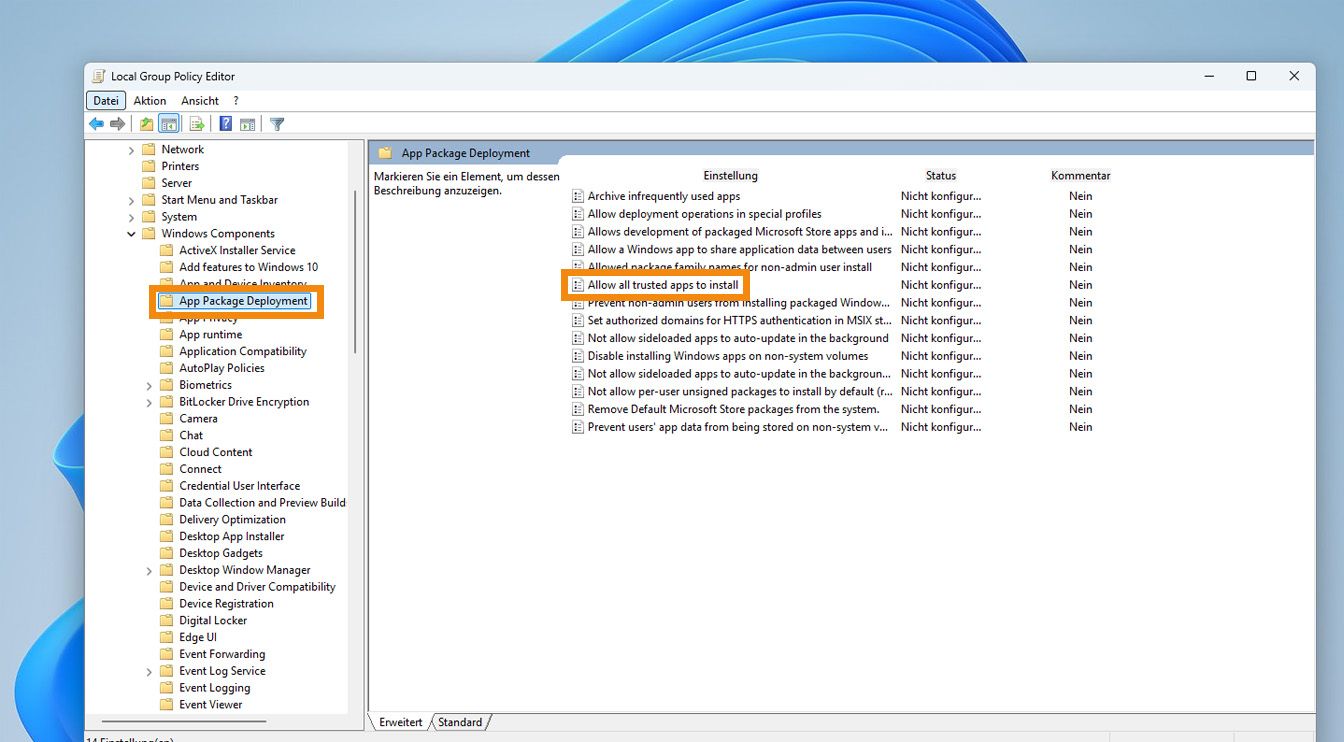Select the Server tree item

coord(177,183)
